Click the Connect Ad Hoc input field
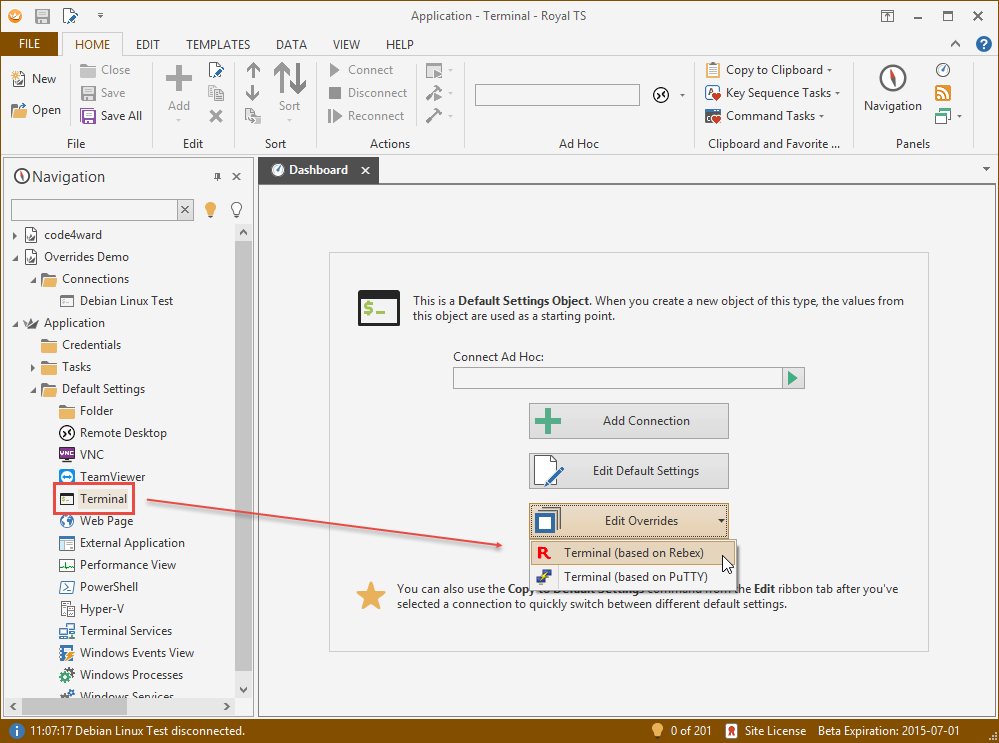The height and width of the screenshot is (743, 999). [617, 378]
